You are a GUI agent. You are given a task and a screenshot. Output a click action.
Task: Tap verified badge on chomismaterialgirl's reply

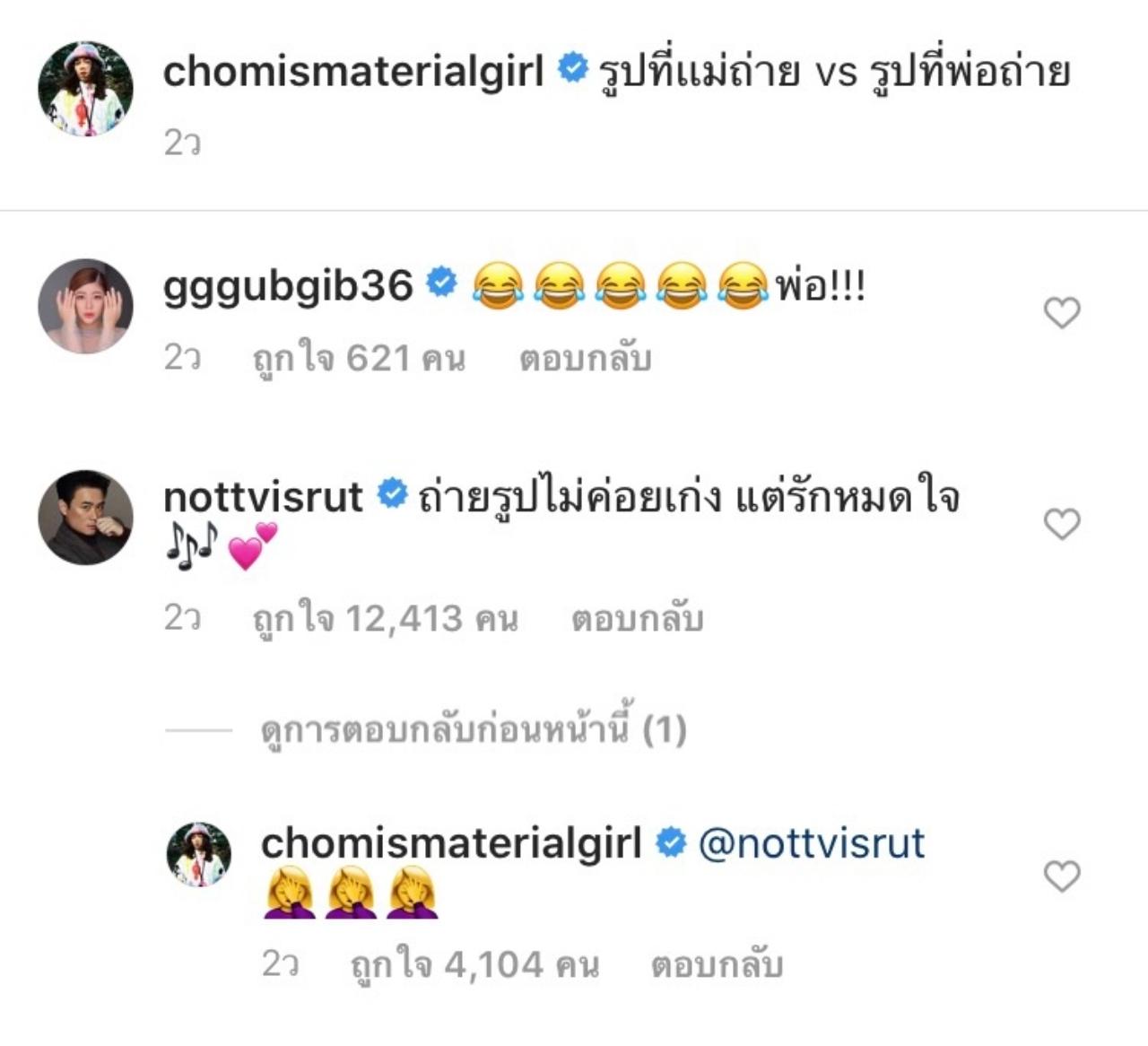[670, 842]
